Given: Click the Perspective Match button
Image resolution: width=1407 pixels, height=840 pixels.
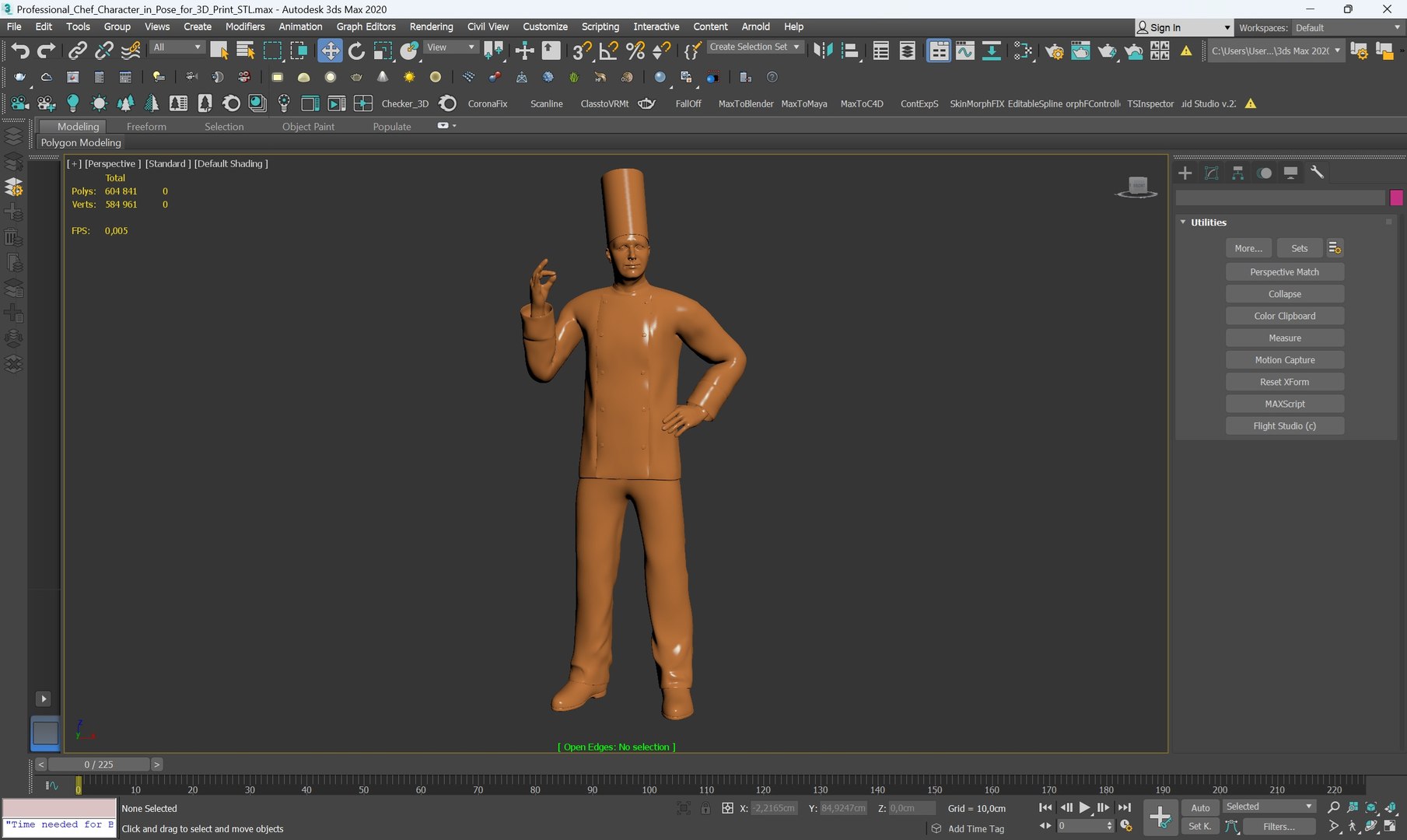Looking at the screenshot, I should [1285, 272].
